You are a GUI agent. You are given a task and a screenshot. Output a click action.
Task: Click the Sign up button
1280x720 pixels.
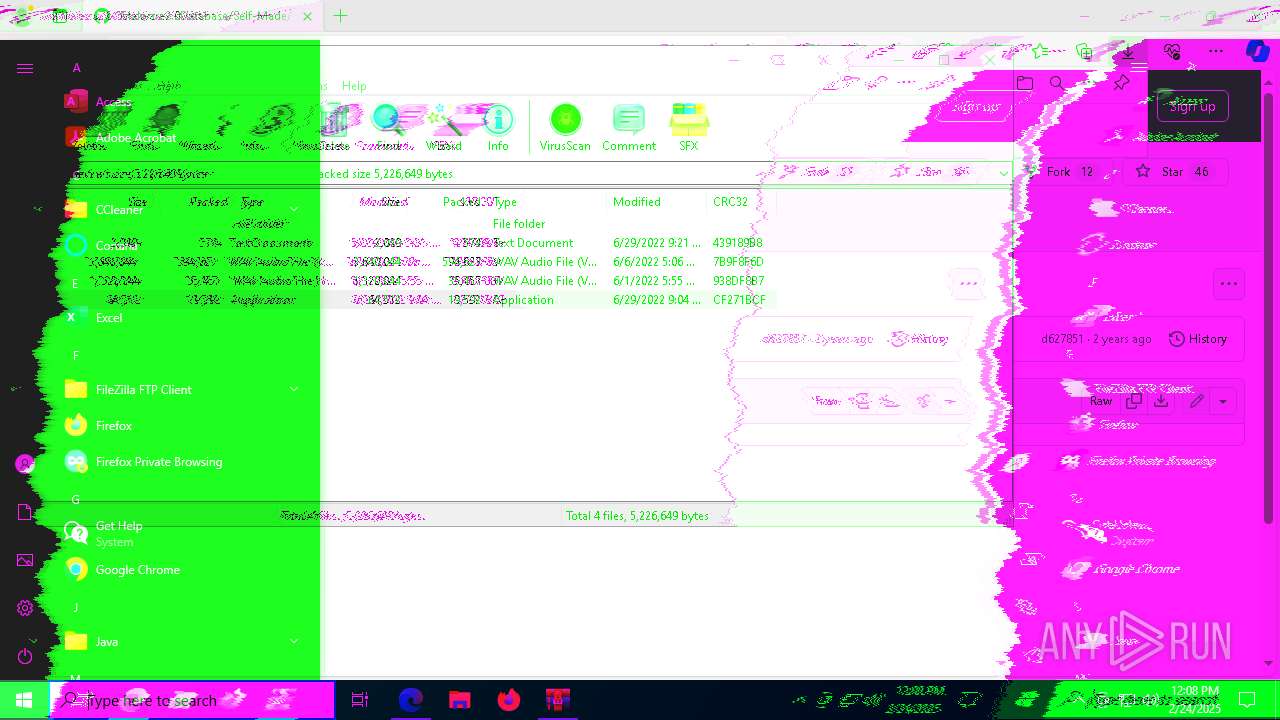pos(1192,106)
